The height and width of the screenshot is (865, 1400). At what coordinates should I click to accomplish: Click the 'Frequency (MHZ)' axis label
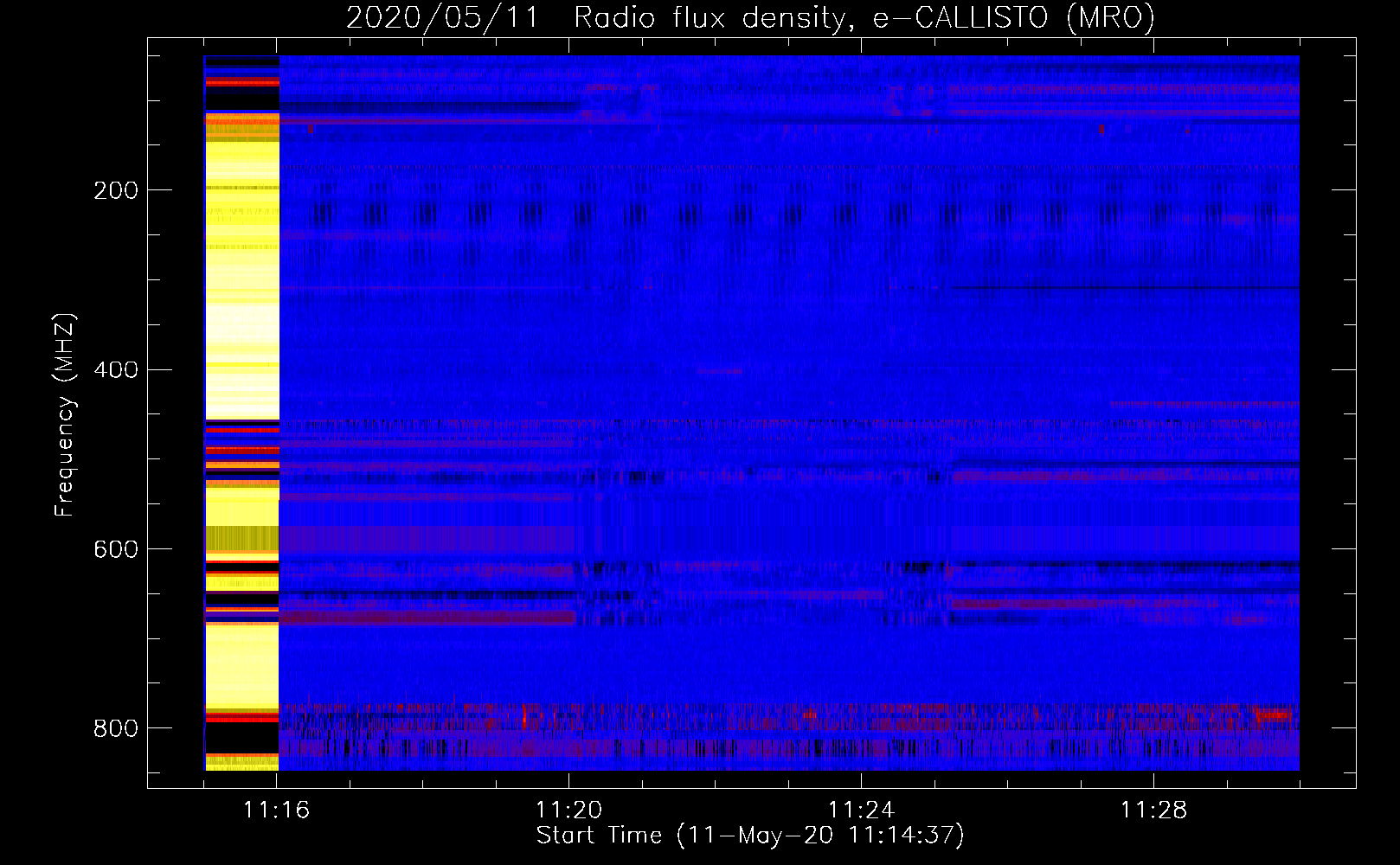coord(64,415)
